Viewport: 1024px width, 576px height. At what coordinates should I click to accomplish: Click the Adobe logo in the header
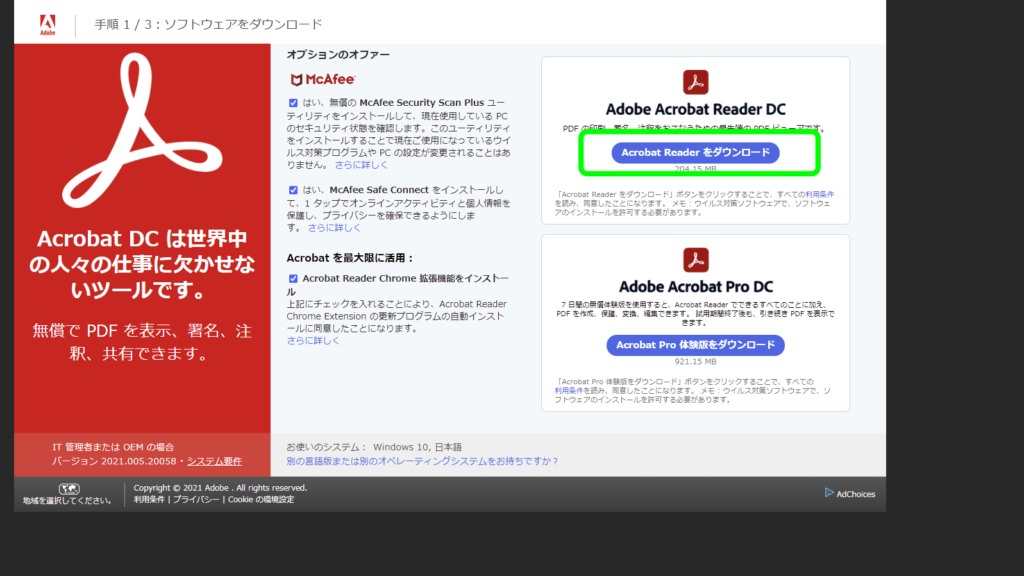(x=48, y=25)
